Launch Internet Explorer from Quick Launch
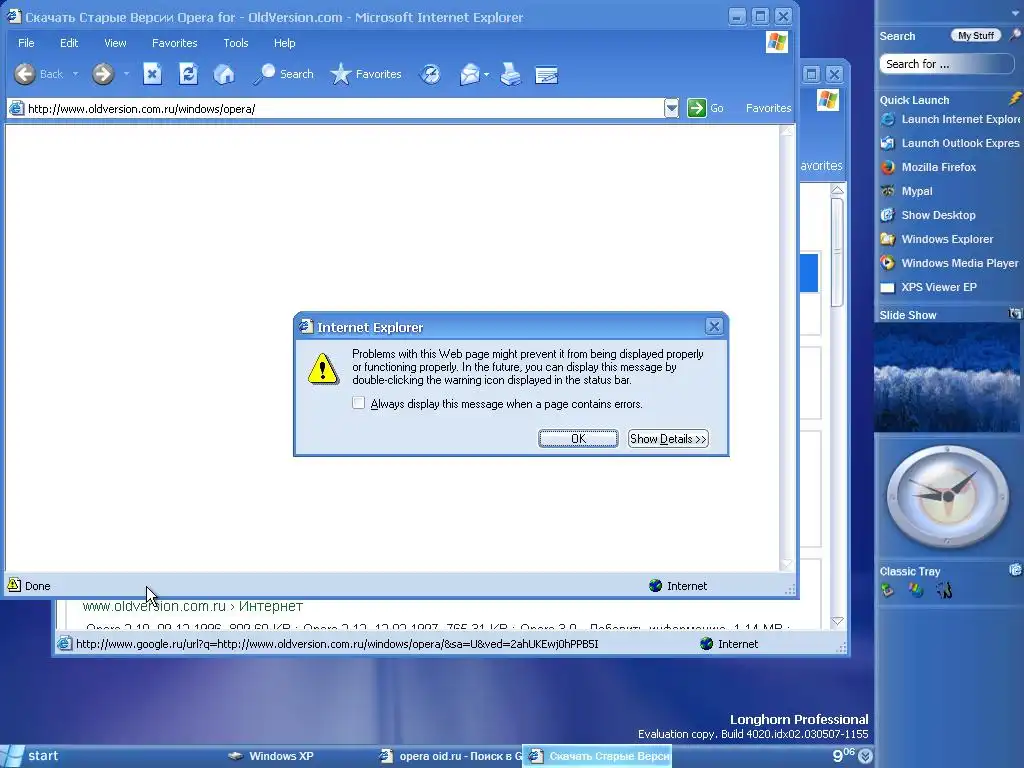The width and height of the screenshot is (1024, 768). point(950,119)
